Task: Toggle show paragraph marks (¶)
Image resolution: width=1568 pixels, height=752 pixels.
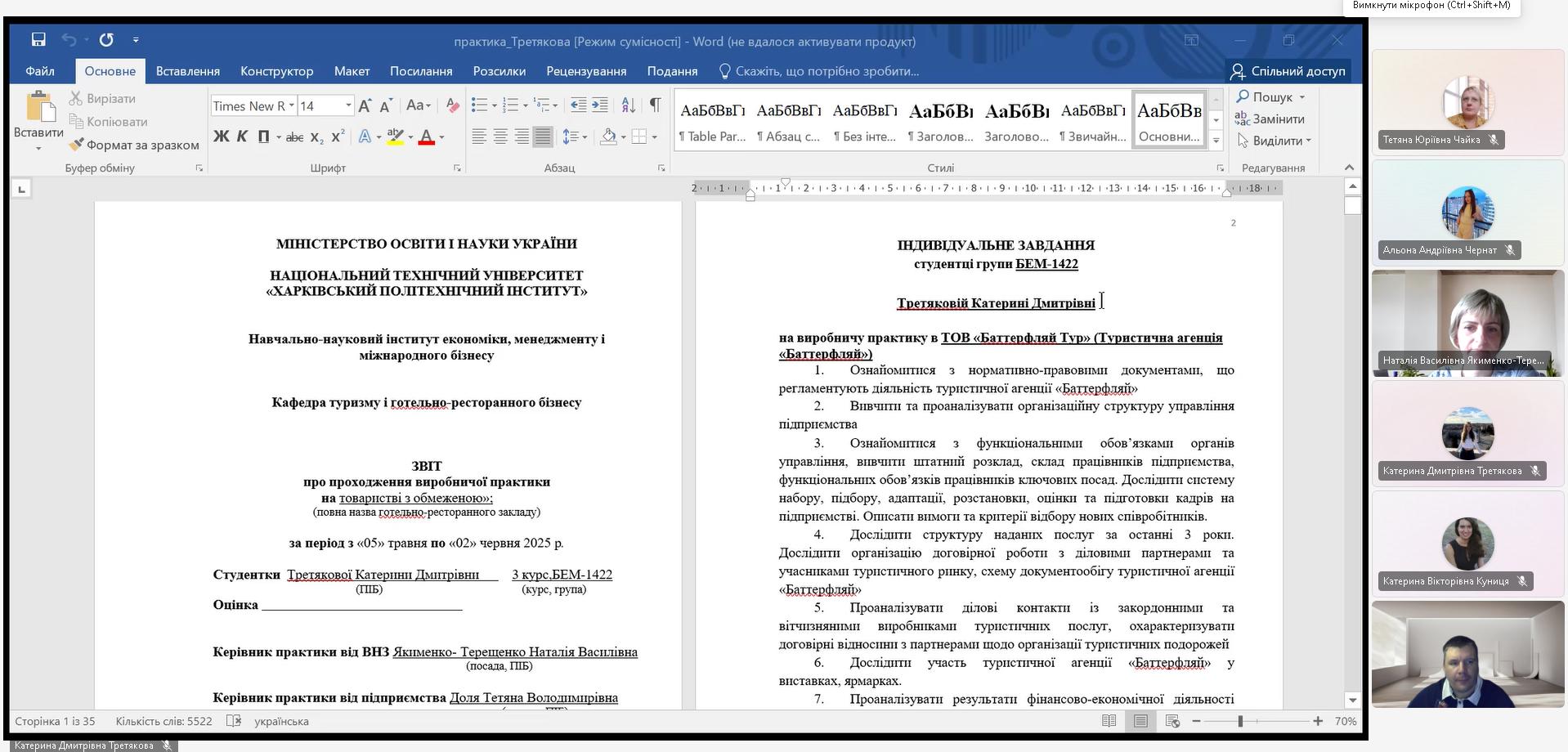Action: 655,105
